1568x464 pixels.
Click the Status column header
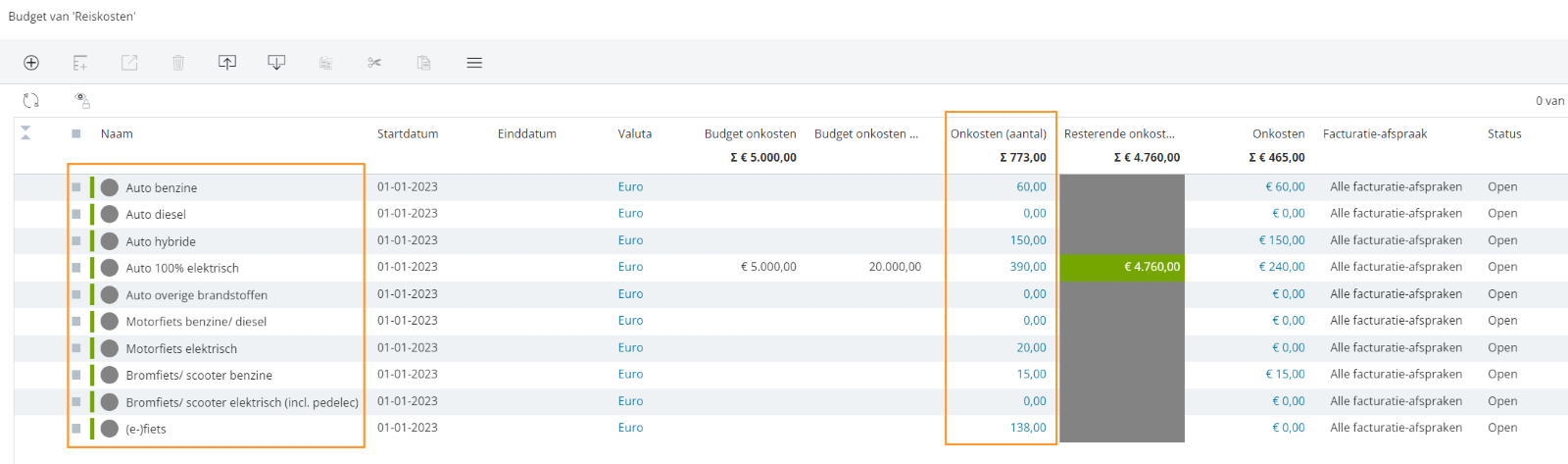[1504, 134]
